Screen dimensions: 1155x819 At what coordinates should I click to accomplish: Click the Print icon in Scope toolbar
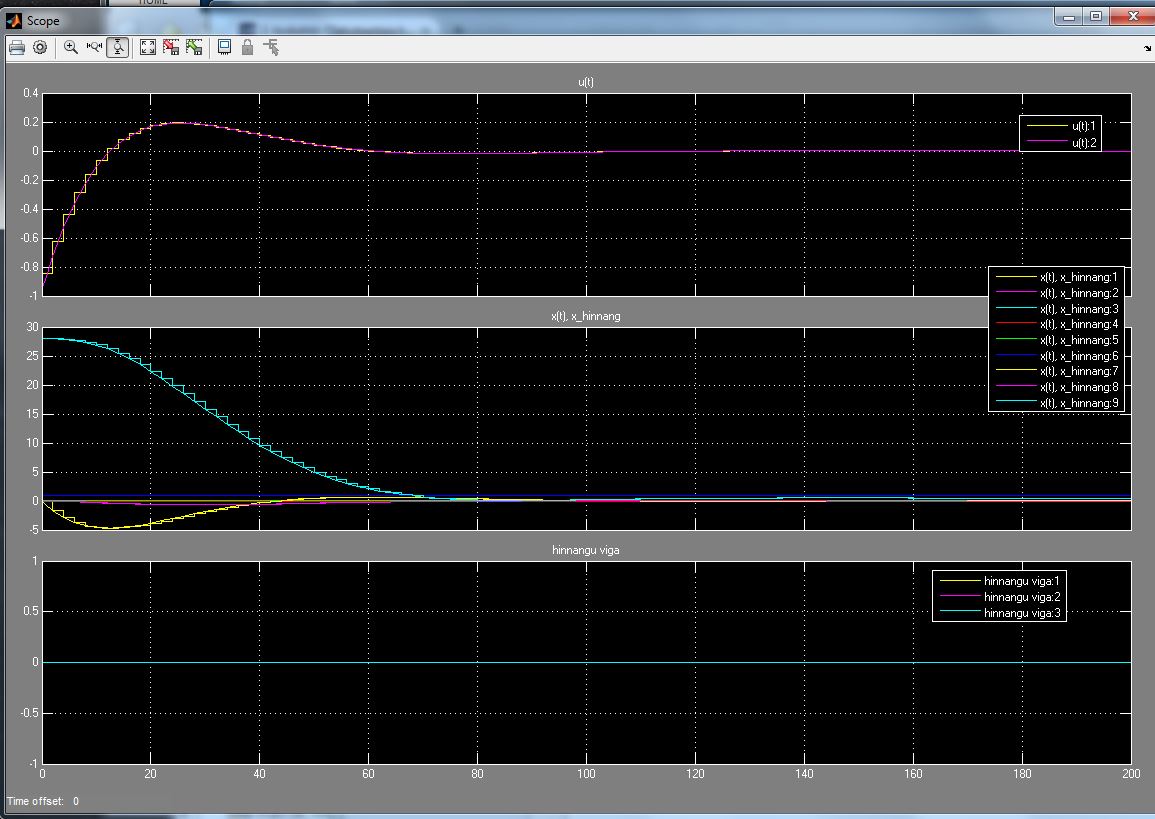click(x=17, y=48)
